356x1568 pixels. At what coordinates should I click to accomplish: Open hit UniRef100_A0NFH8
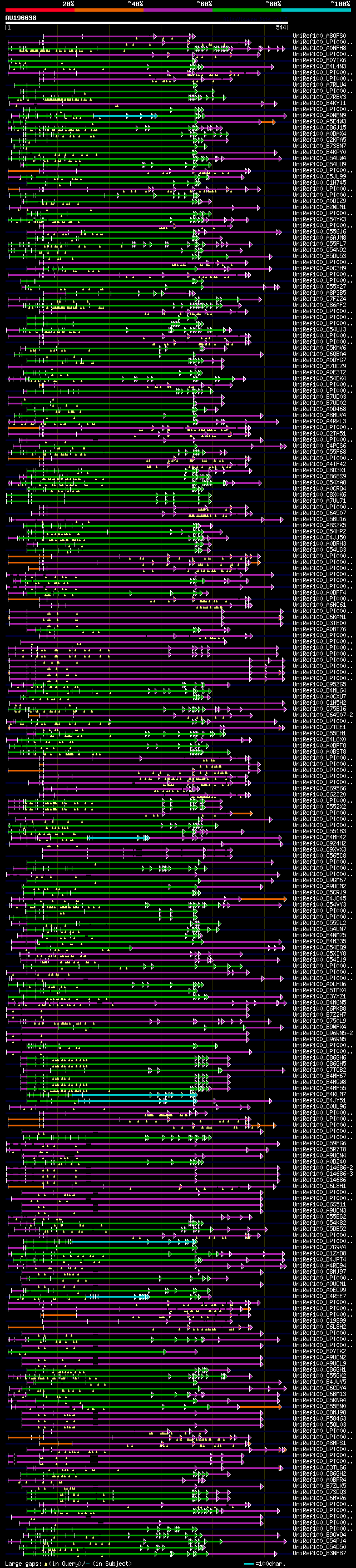[x=319, y=48]
